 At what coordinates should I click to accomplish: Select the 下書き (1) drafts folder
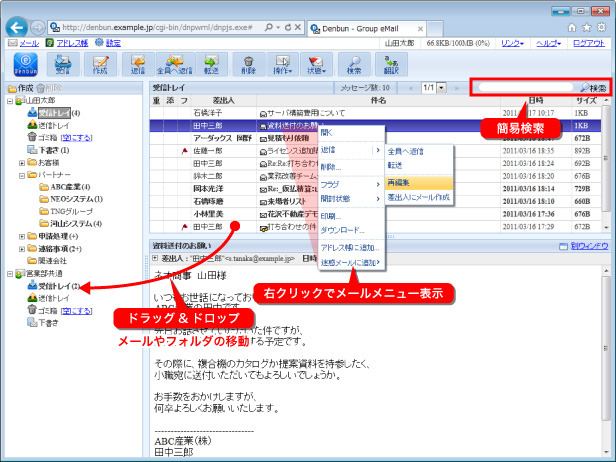(48, 150)
